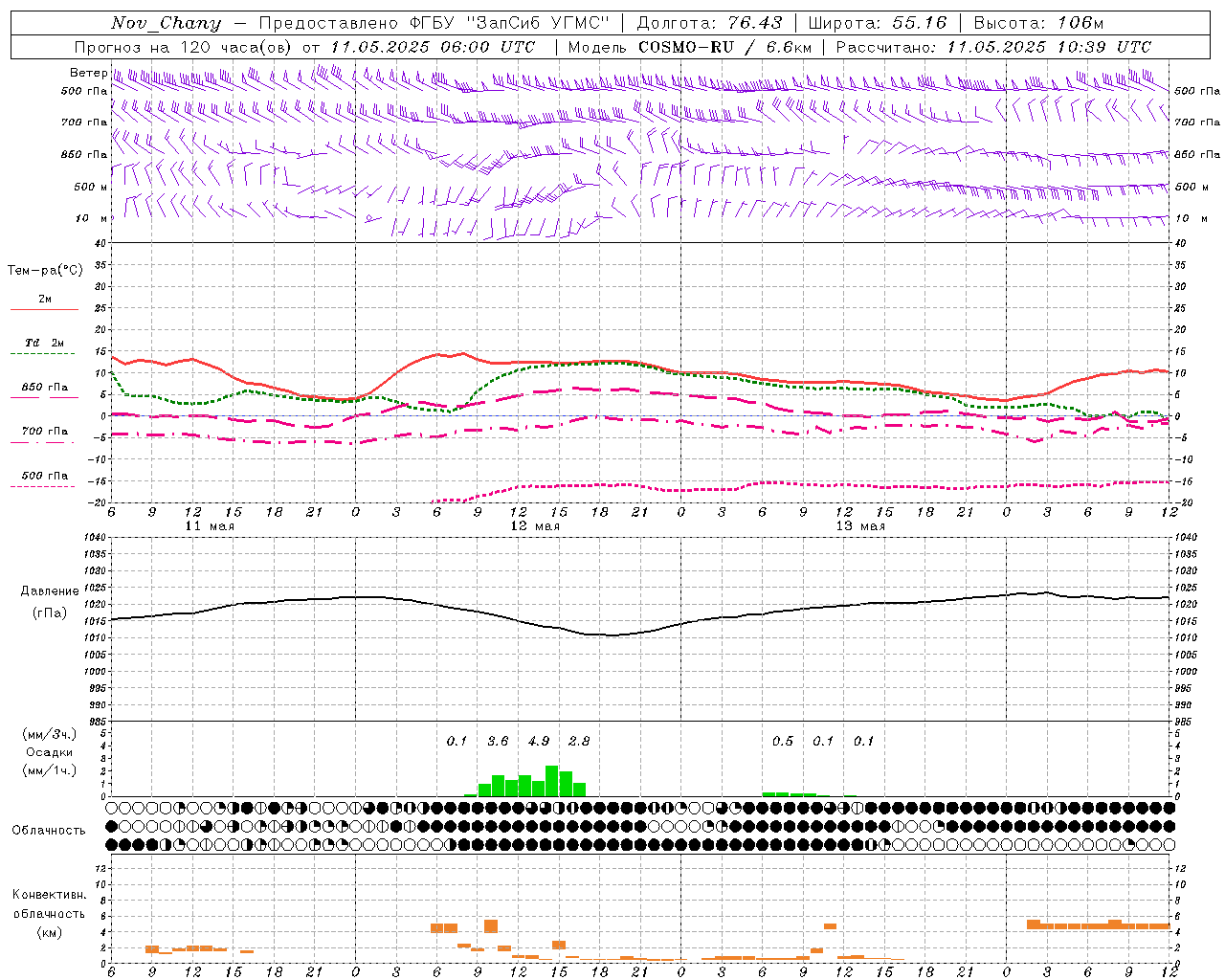Click the precipitation value 4.9
This screenshot has width=1225, height=980.
tap(539, 741)
